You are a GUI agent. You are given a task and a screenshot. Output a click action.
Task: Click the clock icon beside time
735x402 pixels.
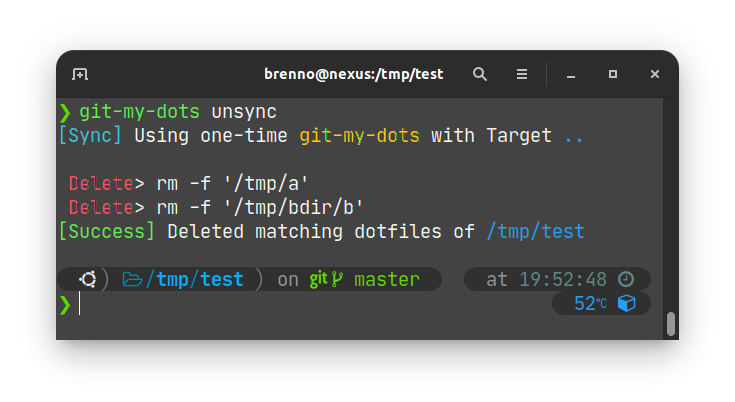(626, 279)
